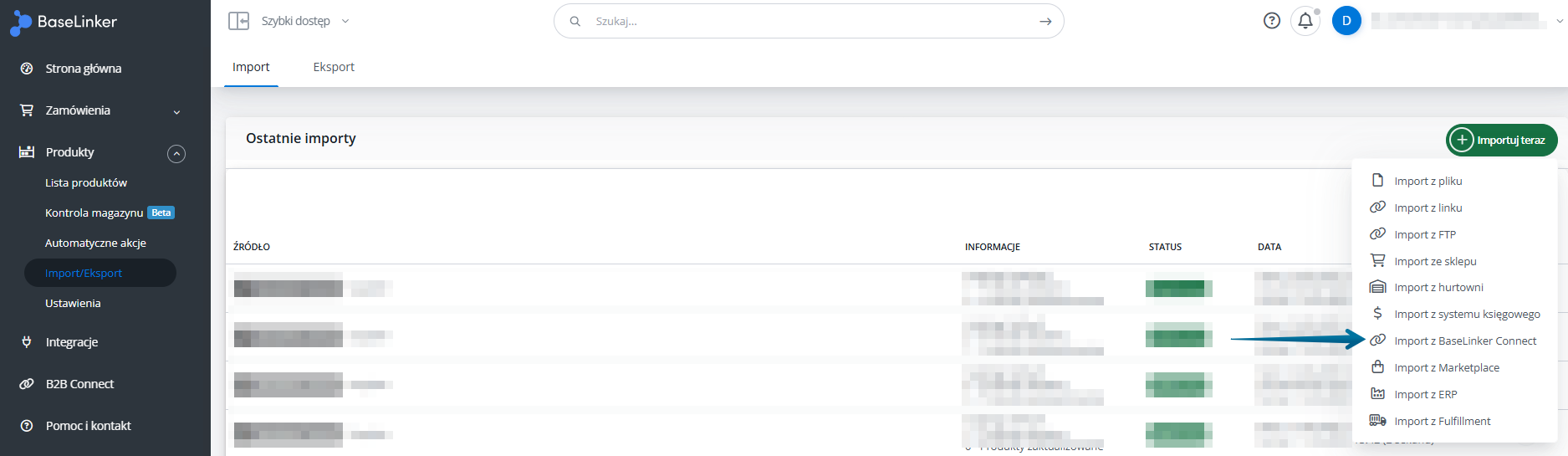The width and height of the screenshot is (1568, 456).
Task: Click the link icon for Import z FTP
Action: coord(1377,233)
